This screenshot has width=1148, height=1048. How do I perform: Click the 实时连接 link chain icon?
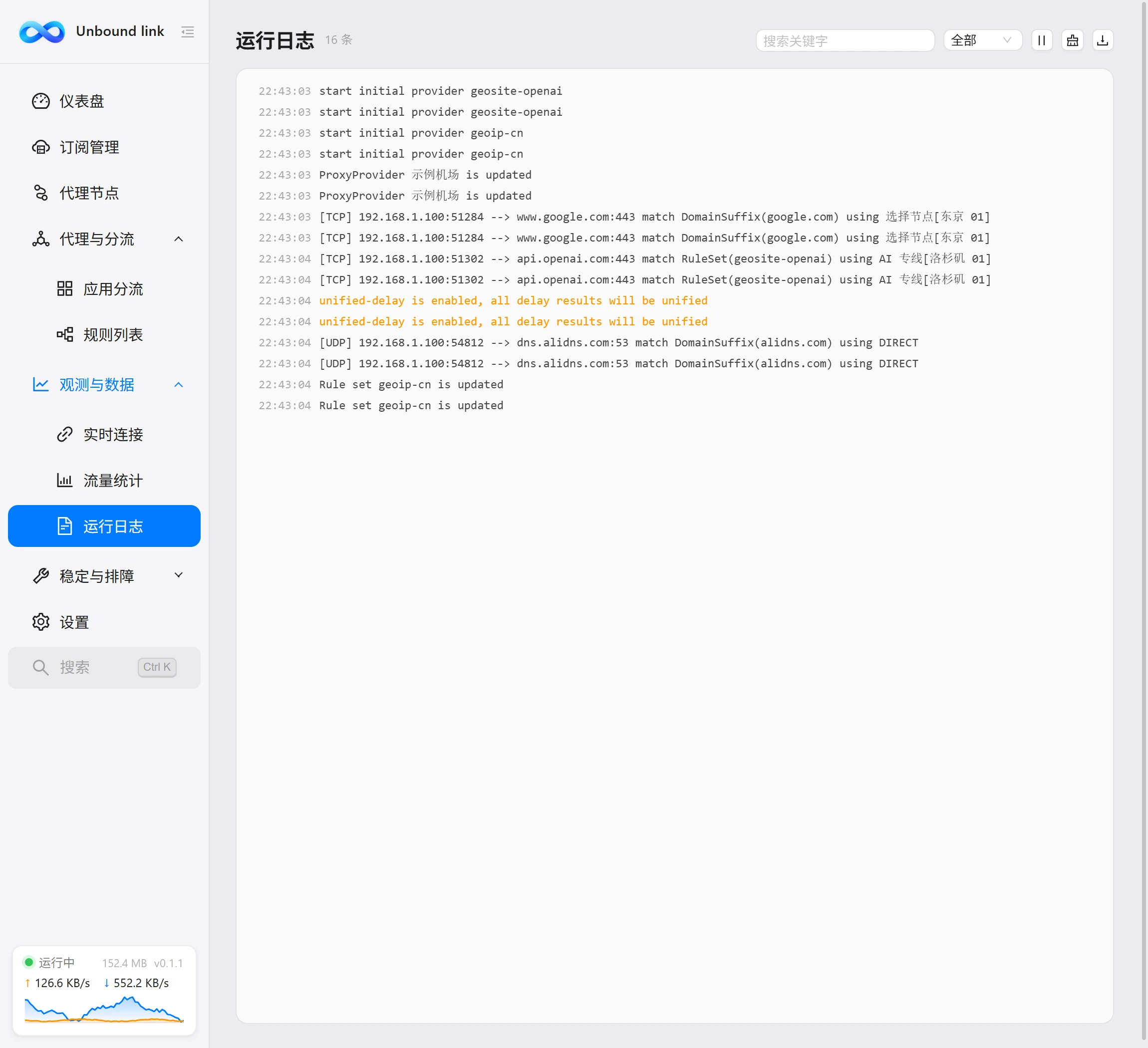(x=65, y=434)
